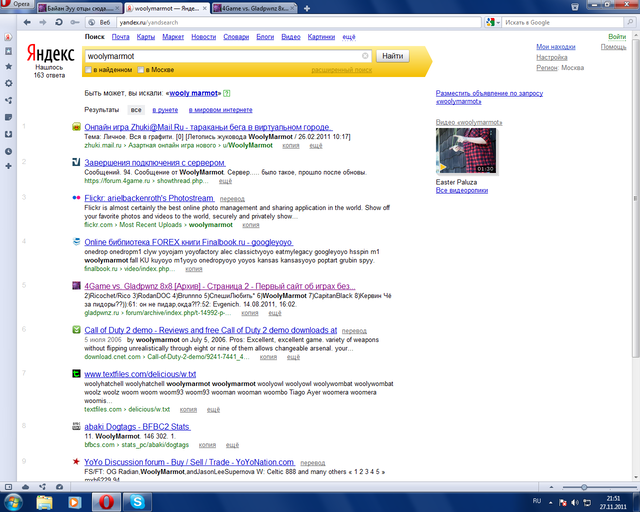The width and height of the screenshot is (640, 512).
Task: Click the magnifier search icon in toolbar
Action: click(x=630, y=22)
